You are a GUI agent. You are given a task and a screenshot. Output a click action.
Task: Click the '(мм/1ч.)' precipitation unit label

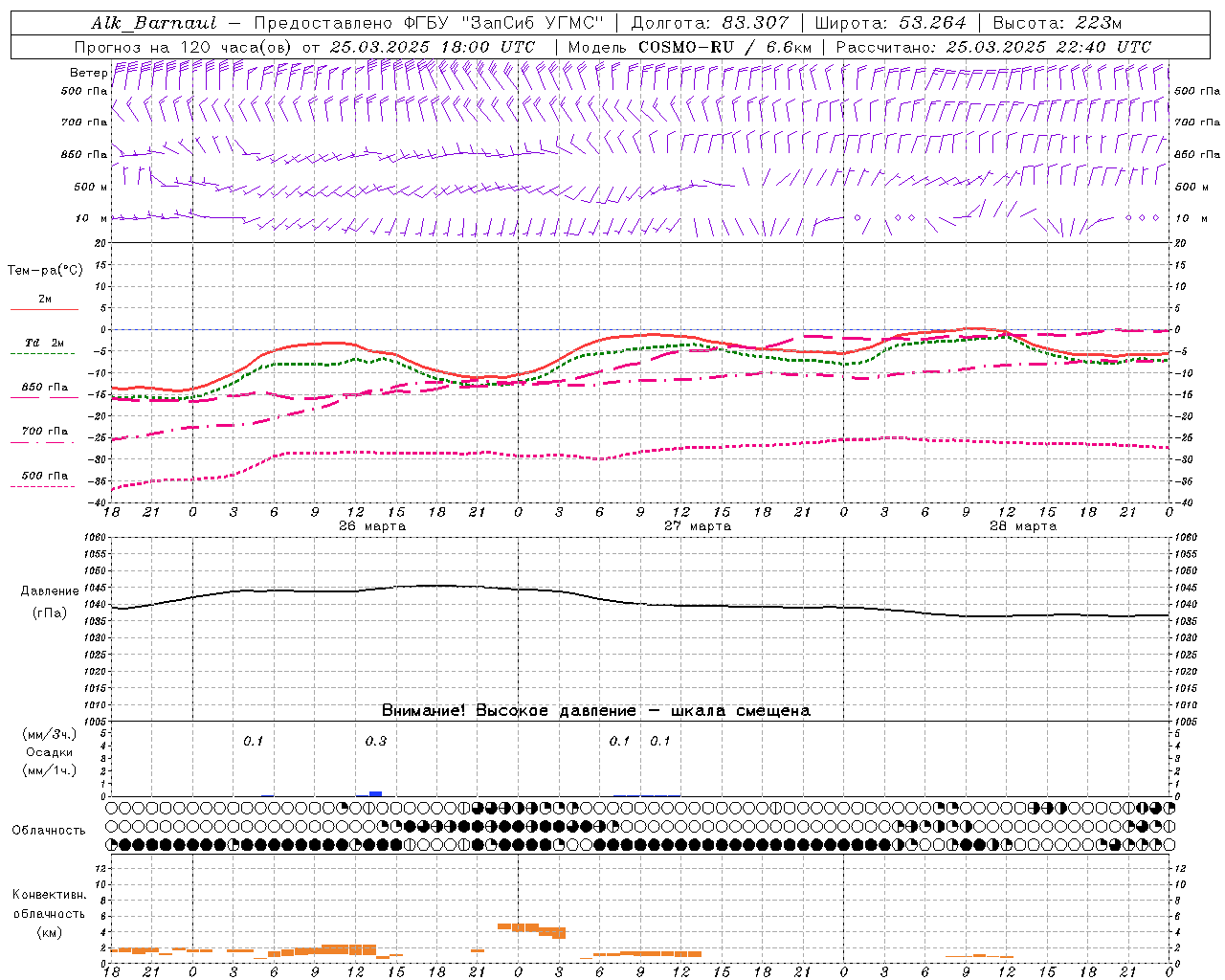tap(50, 770)
